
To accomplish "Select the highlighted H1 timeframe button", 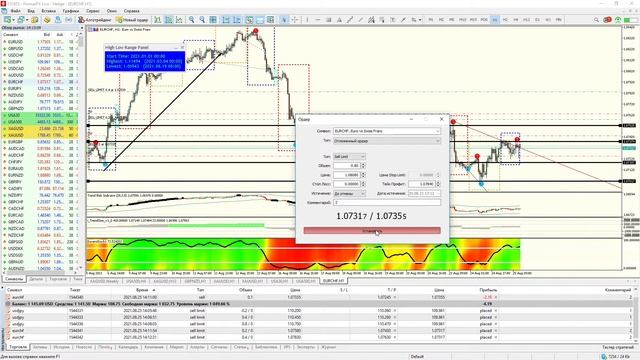I will [x=495, y=20].
